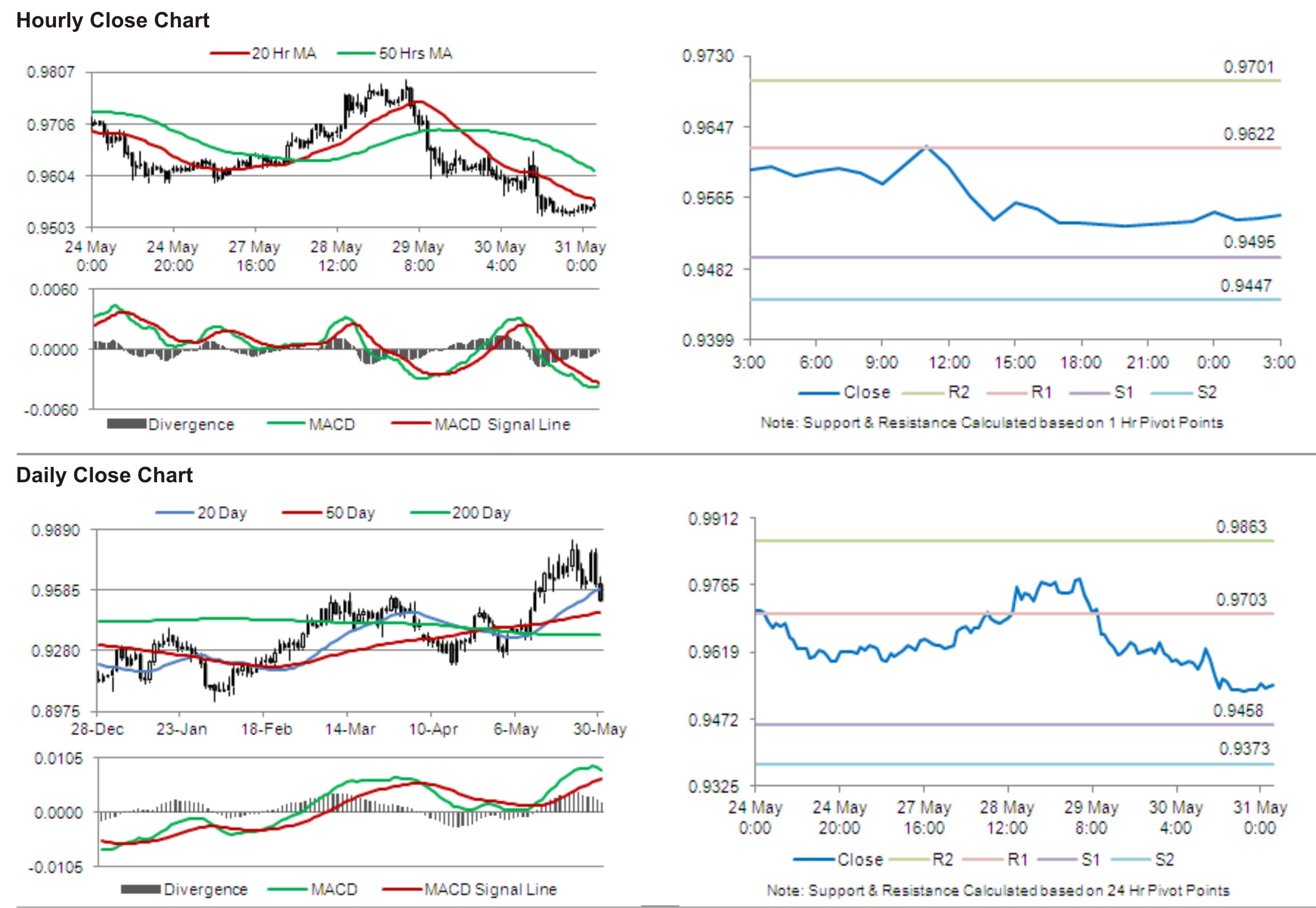Select the 0.9622 R1 resistance value
This screenshot has height=908, width=1316.
(1249, 134)
